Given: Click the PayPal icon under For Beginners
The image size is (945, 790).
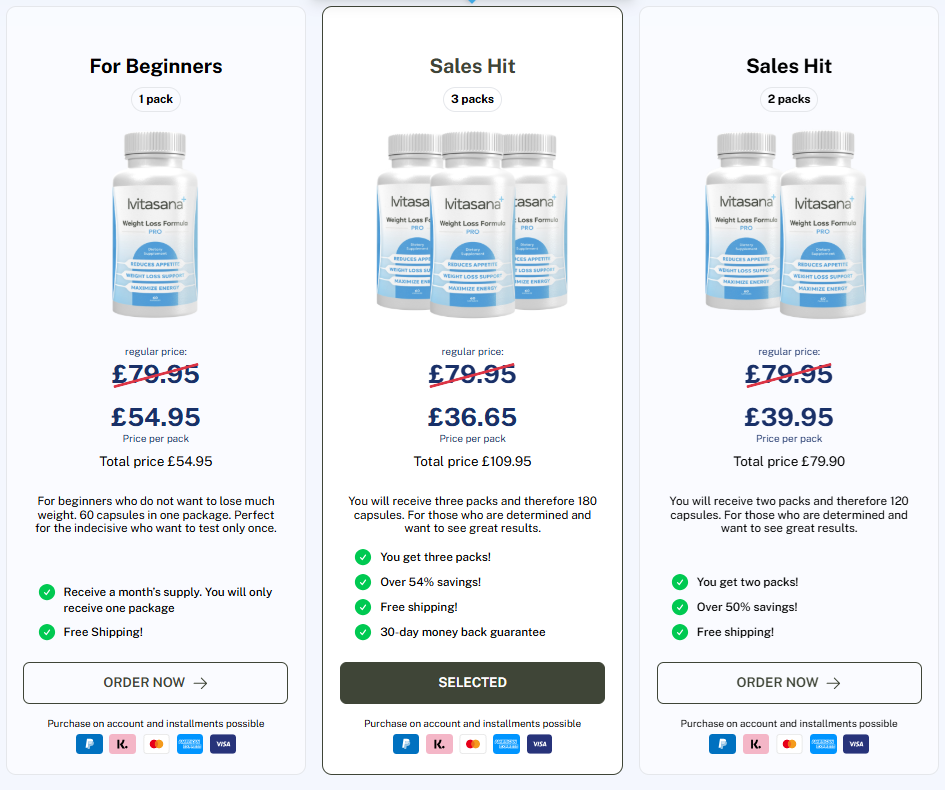Looking at the screenshot, I should pos(89,744).
